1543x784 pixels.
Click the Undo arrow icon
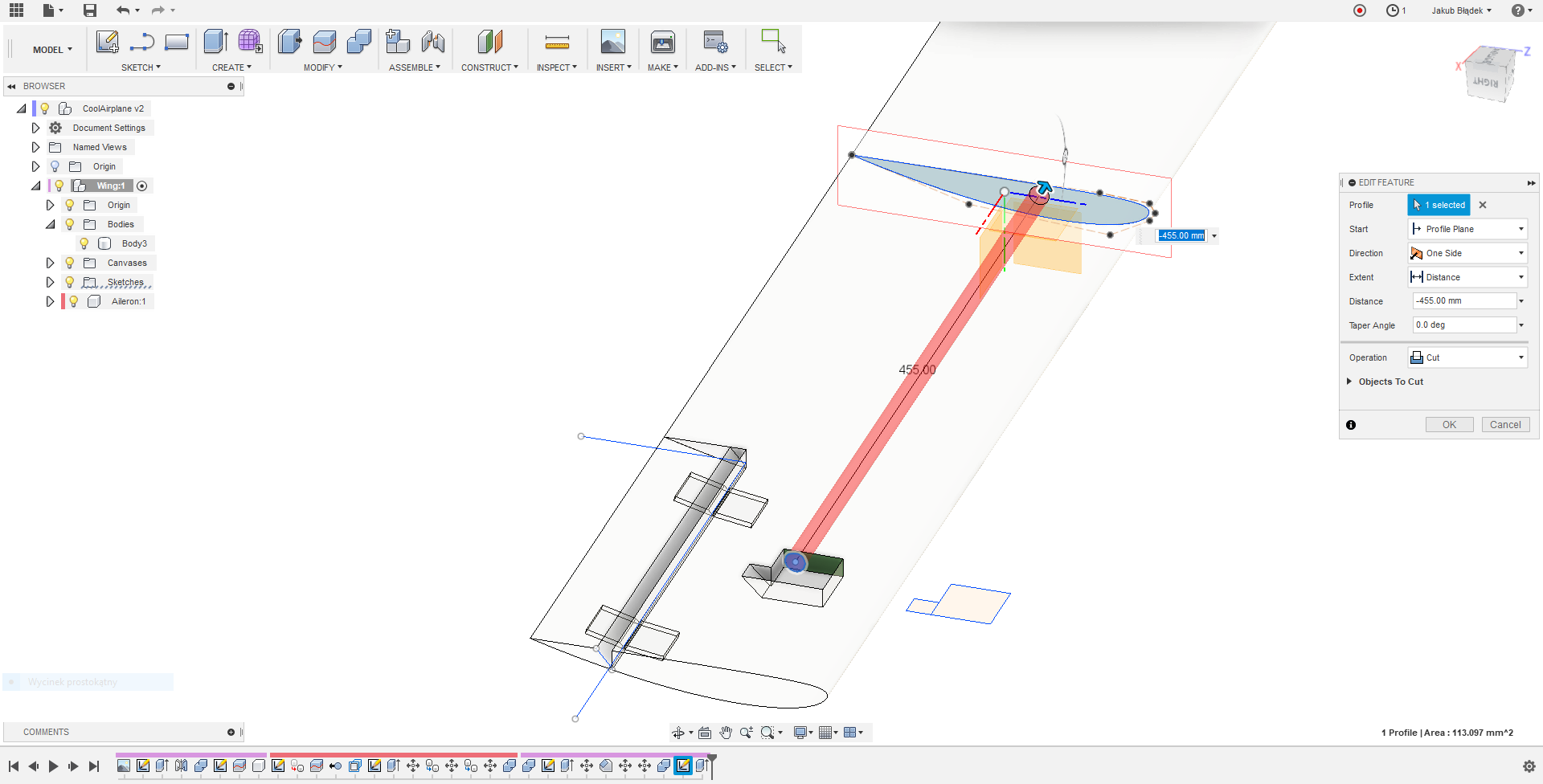click(x=122, y=10)
